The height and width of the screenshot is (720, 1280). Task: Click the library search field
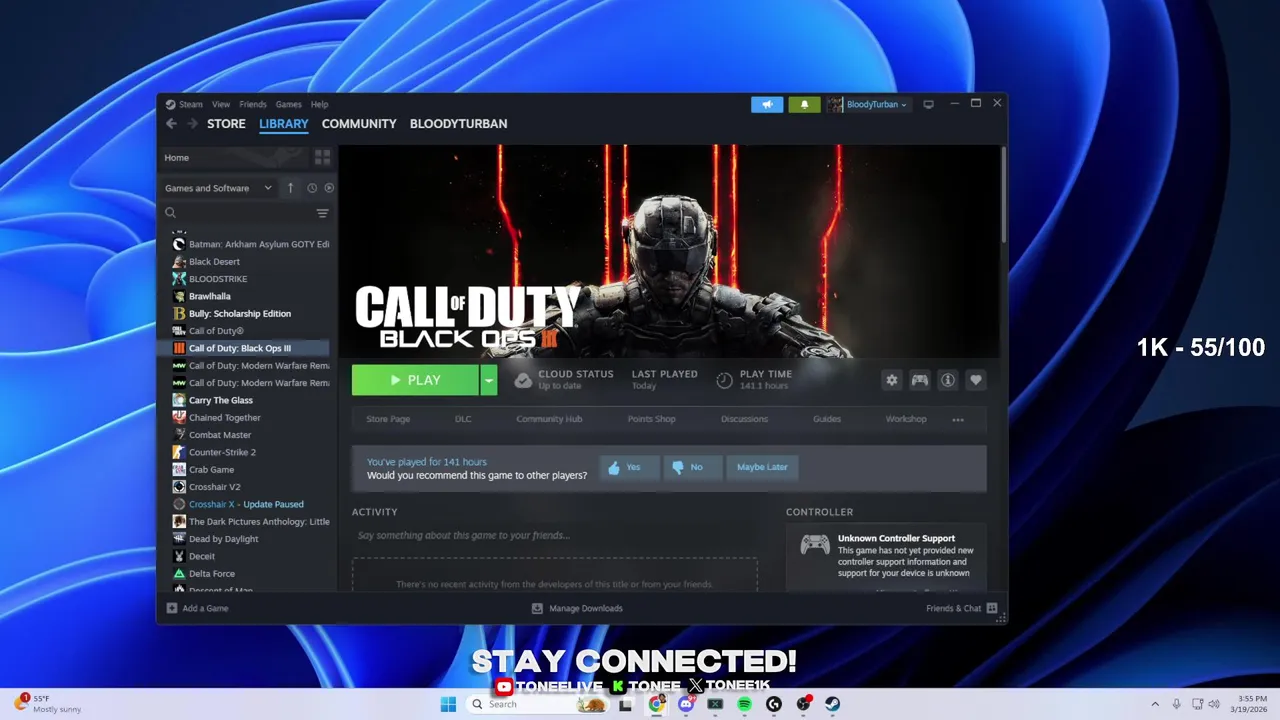point(237,213)
